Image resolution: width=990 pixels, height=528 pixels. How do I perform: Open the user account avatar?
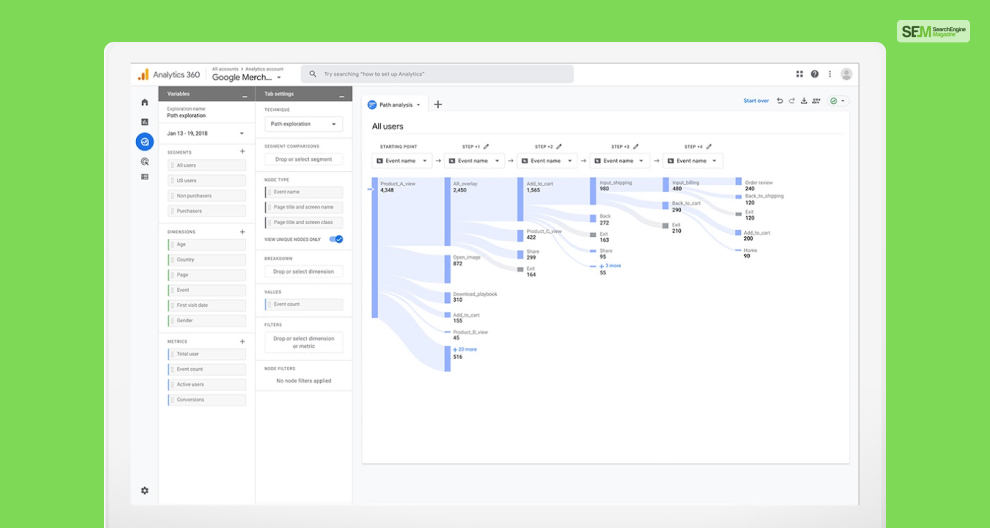[x=846, y=74]
